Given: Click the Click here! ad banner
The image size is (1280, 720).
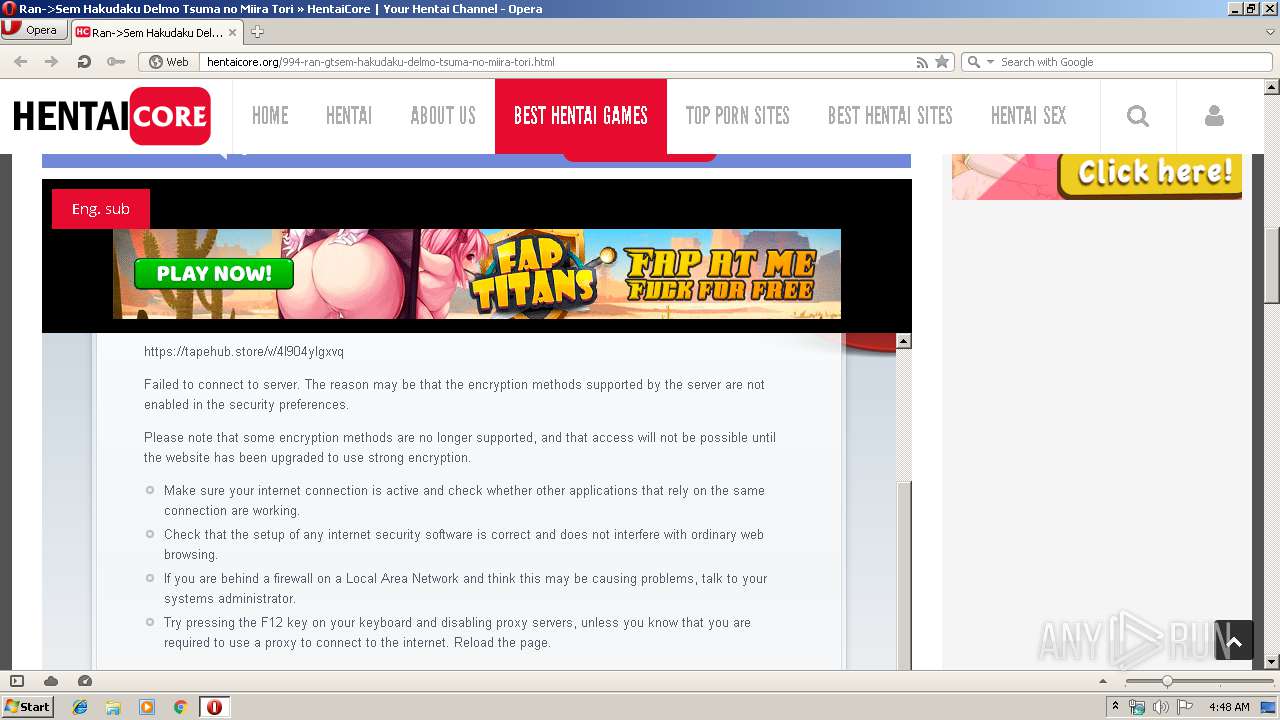Looking at the screenshot, I should [x=1097, y=176].
